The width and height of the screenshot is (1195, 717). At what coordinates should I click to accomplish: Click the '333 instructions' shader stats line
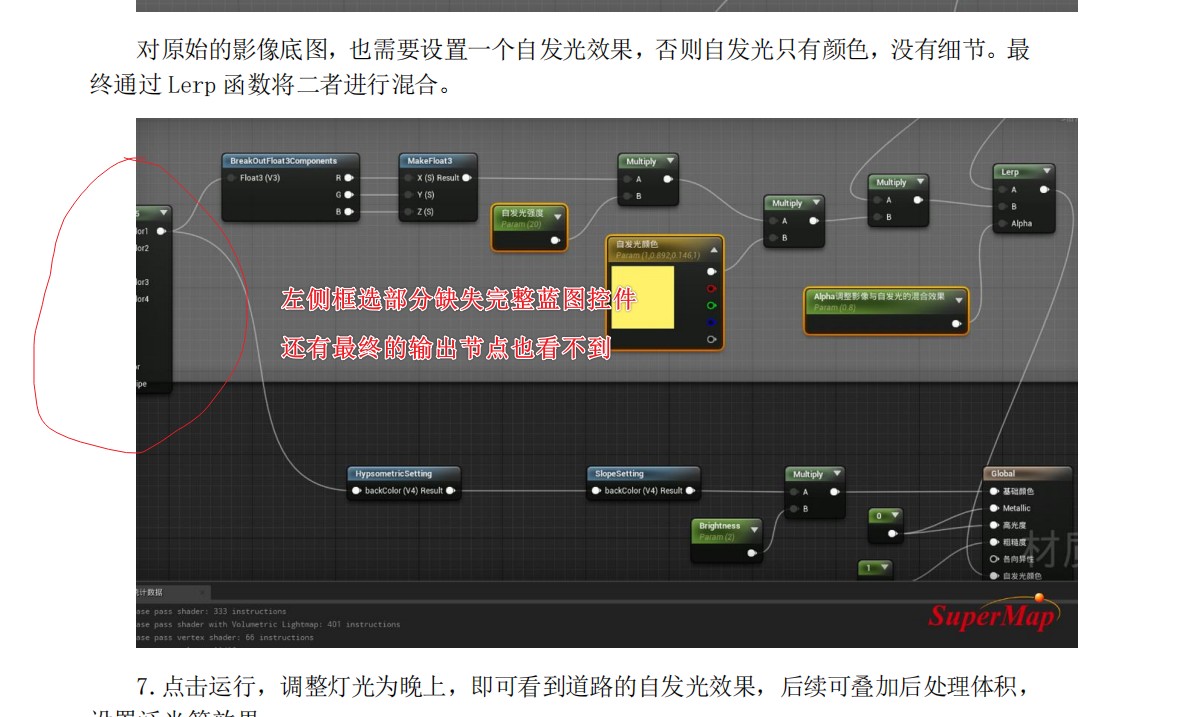pyautogui.click(x=212, y=611)
